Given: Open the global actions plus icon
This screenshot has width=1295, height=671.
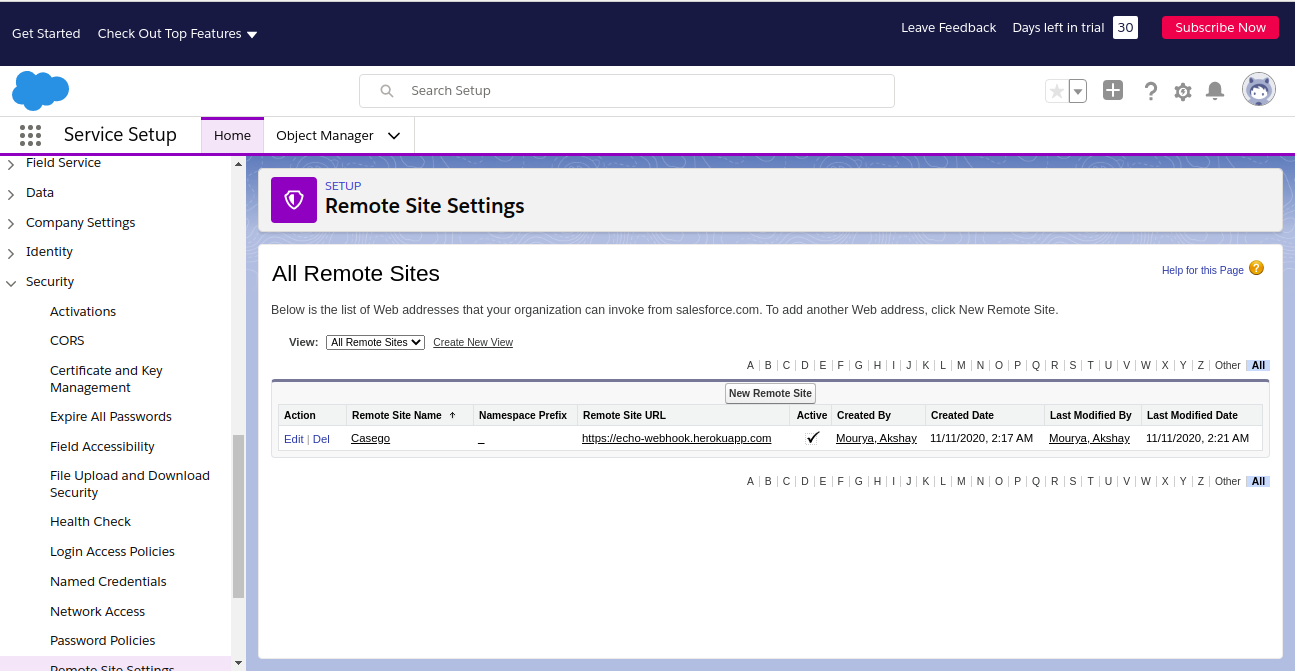Looking at the screenshot, I should [x=1113, y=90].
